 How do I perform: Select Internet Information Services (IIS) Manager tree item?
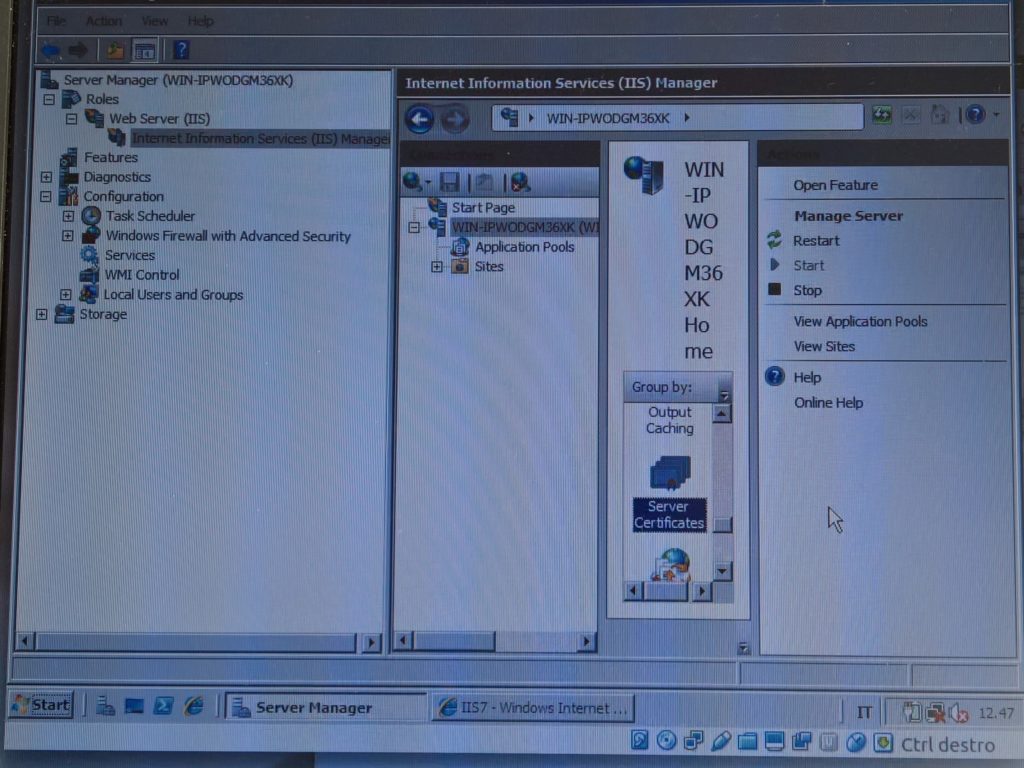pyautogui.click(x=260, y=138)
